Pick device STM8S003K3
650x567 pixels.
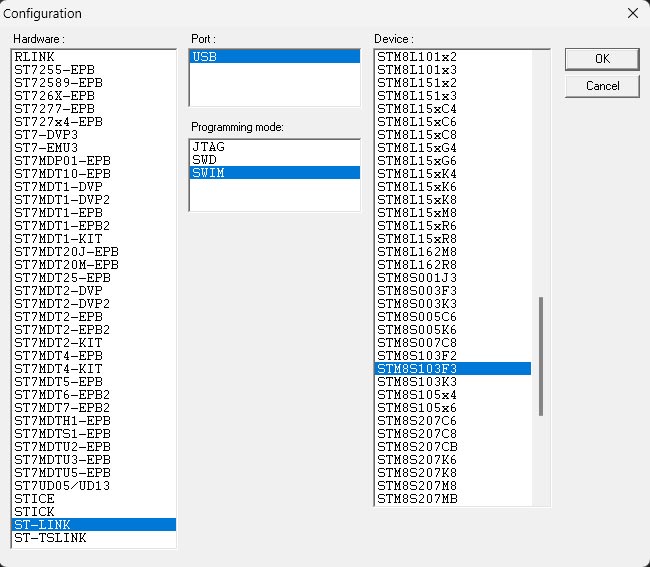coord(453,303)
